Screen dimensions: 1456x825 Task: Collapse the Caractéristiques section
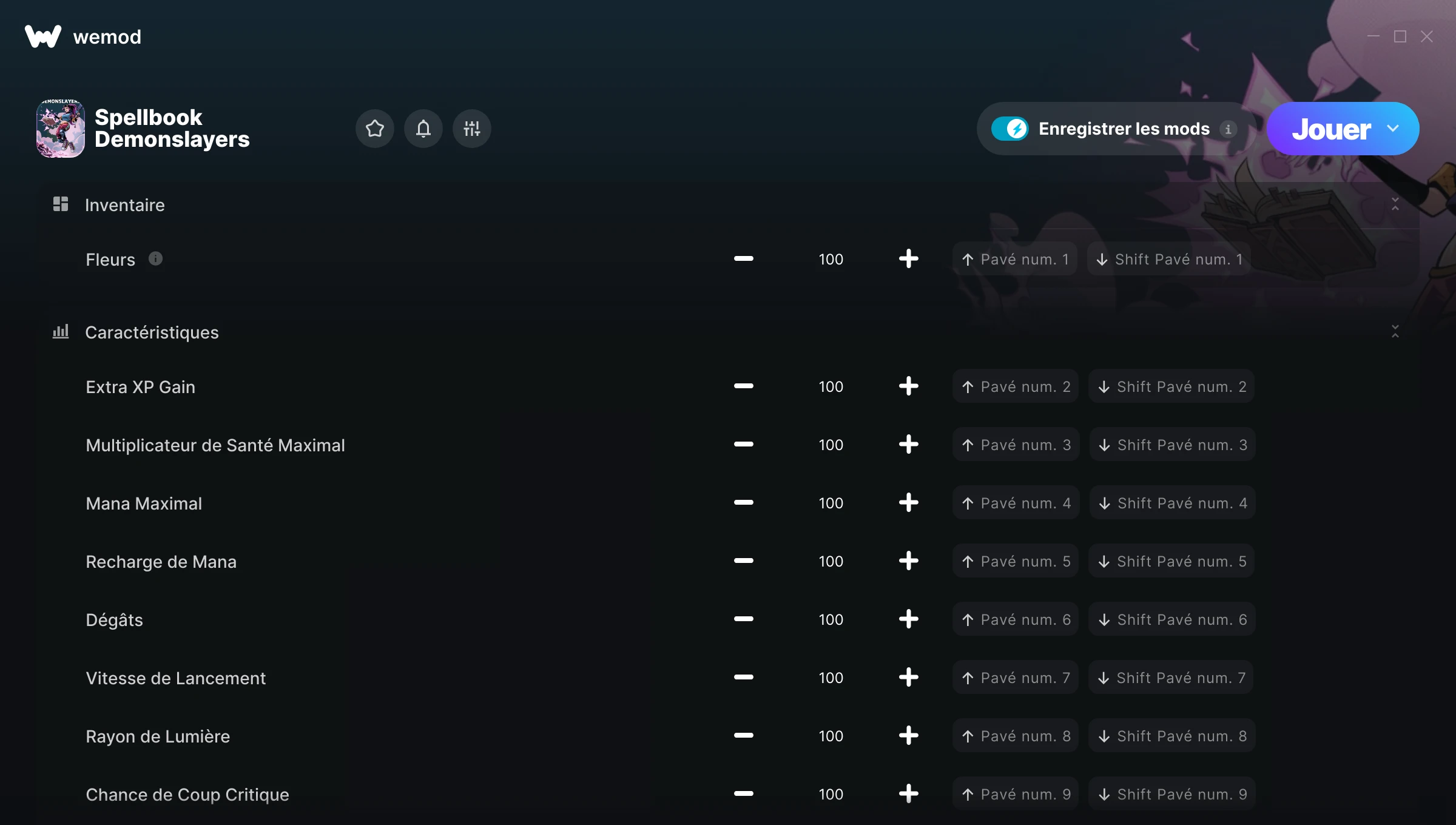1395,332
